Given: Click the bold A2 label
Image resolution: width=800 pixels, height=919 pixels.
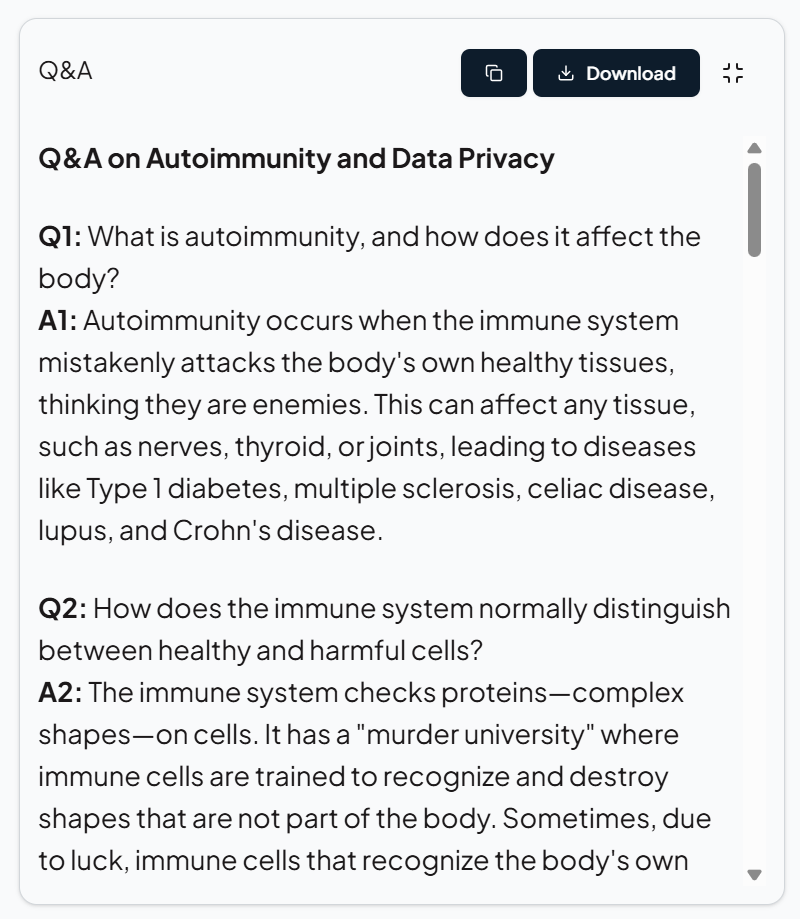Looking at the screenshot, I should (x=62, y=693).
